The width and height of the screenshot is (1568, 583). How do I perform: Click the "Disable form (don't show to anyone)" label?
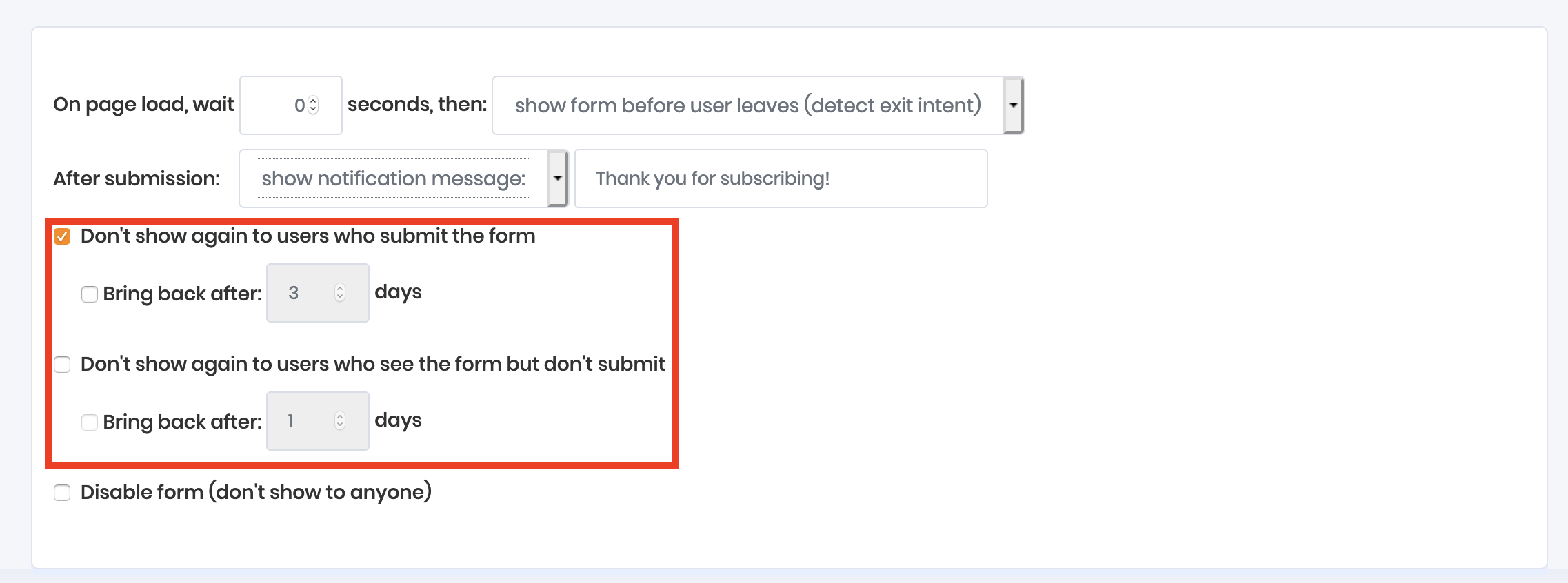pyautogui.click(x=256, y=492)
